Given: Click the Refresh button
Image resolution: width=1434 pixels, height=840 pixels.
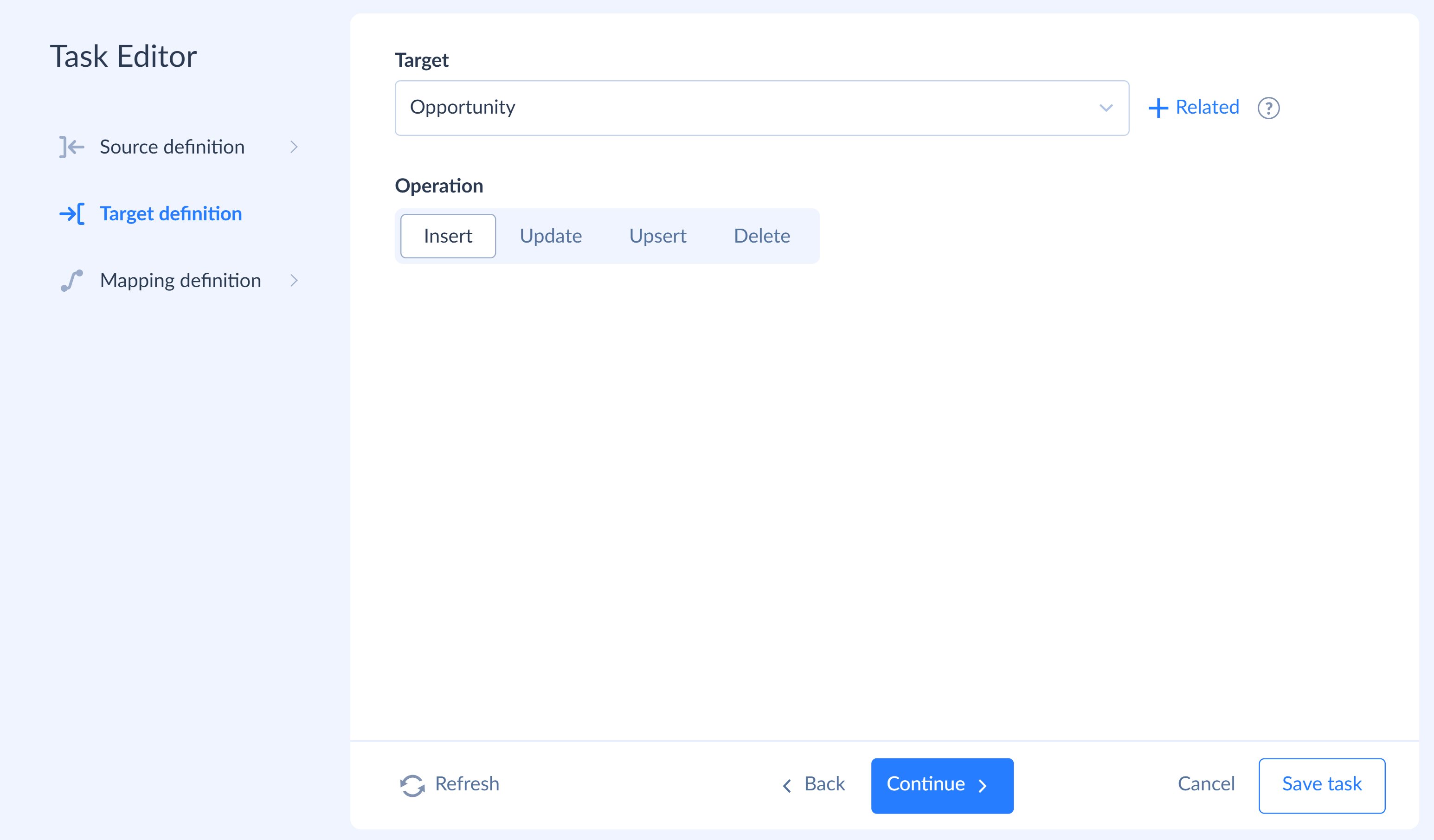Looking at the screenshot, I should [450, 785].
